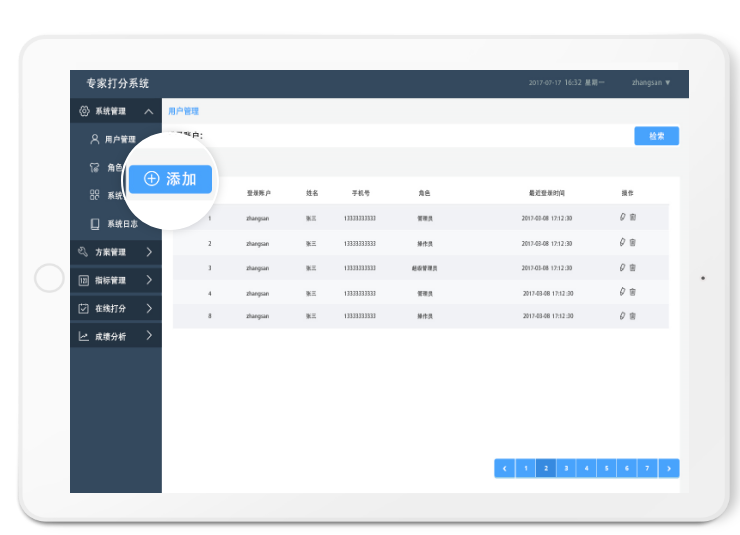Expand the 成绩分析 menu arrow
This screenshot has width=740, height=535.
(149, 336)
